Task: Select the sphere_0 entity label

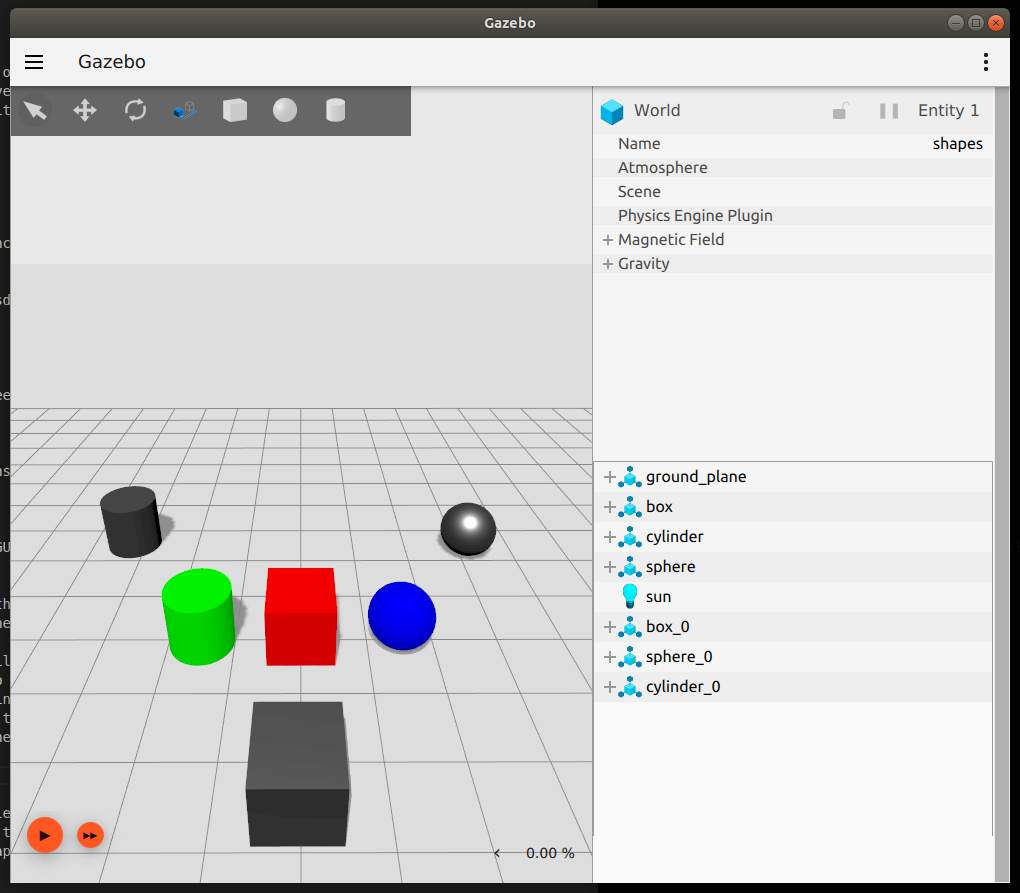Action: point(678,657)
